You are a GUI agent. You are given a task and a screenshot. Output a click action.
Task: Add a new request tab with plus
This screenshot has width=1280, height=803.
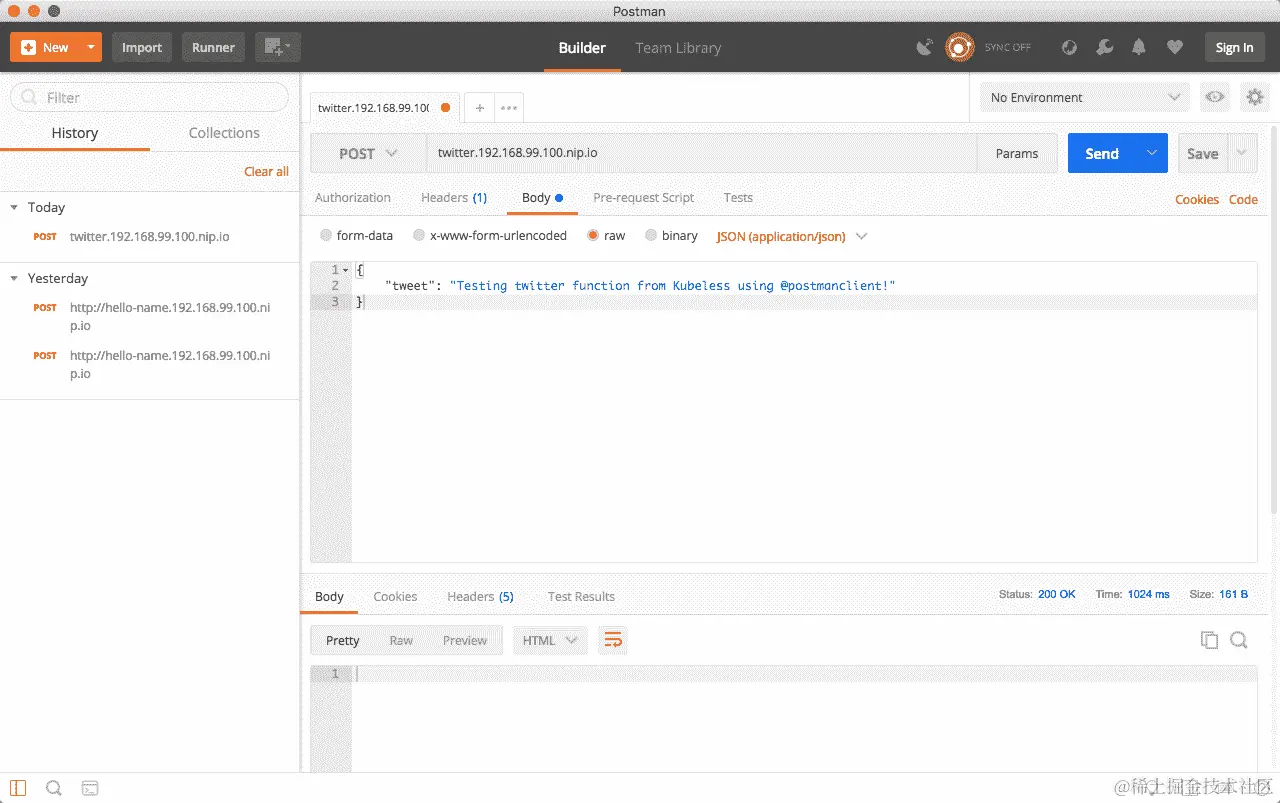(x=480, y=108)
